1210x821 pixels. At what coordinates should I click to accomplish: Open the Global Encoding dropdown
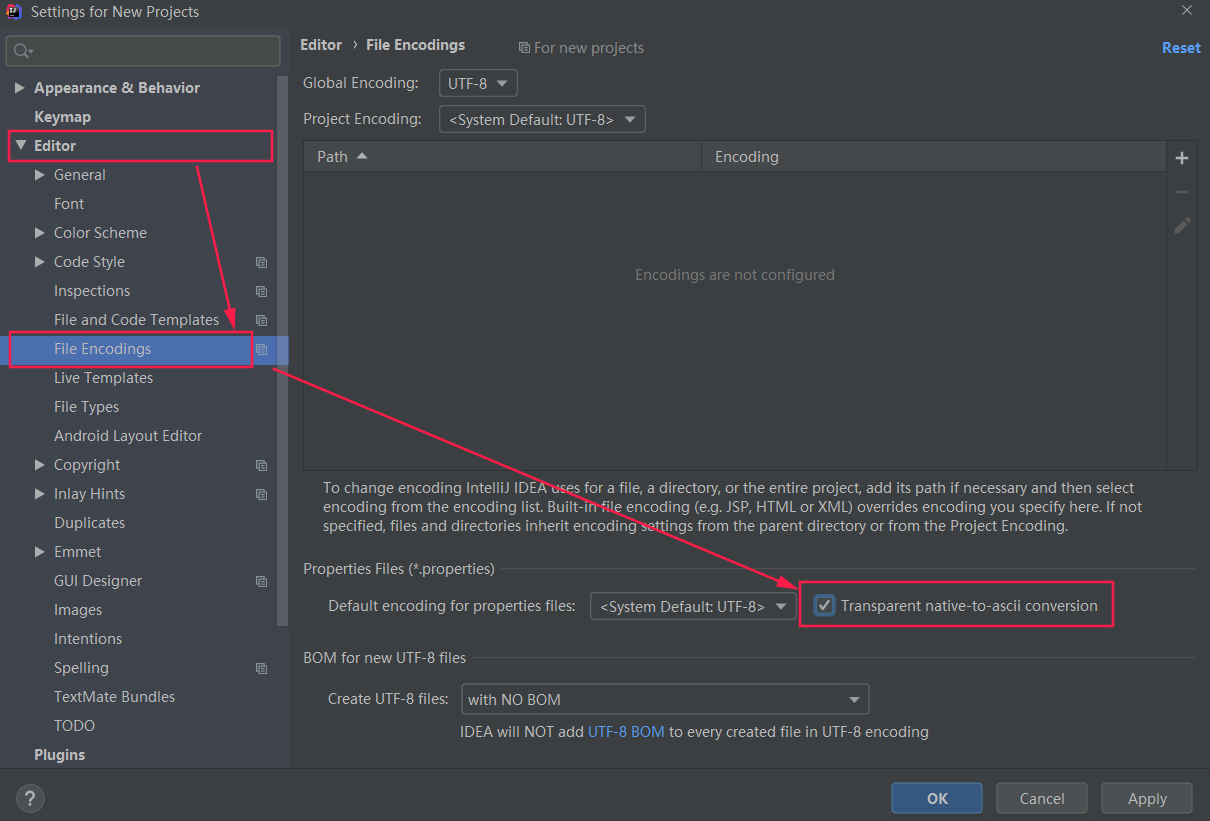coord(478,83)
